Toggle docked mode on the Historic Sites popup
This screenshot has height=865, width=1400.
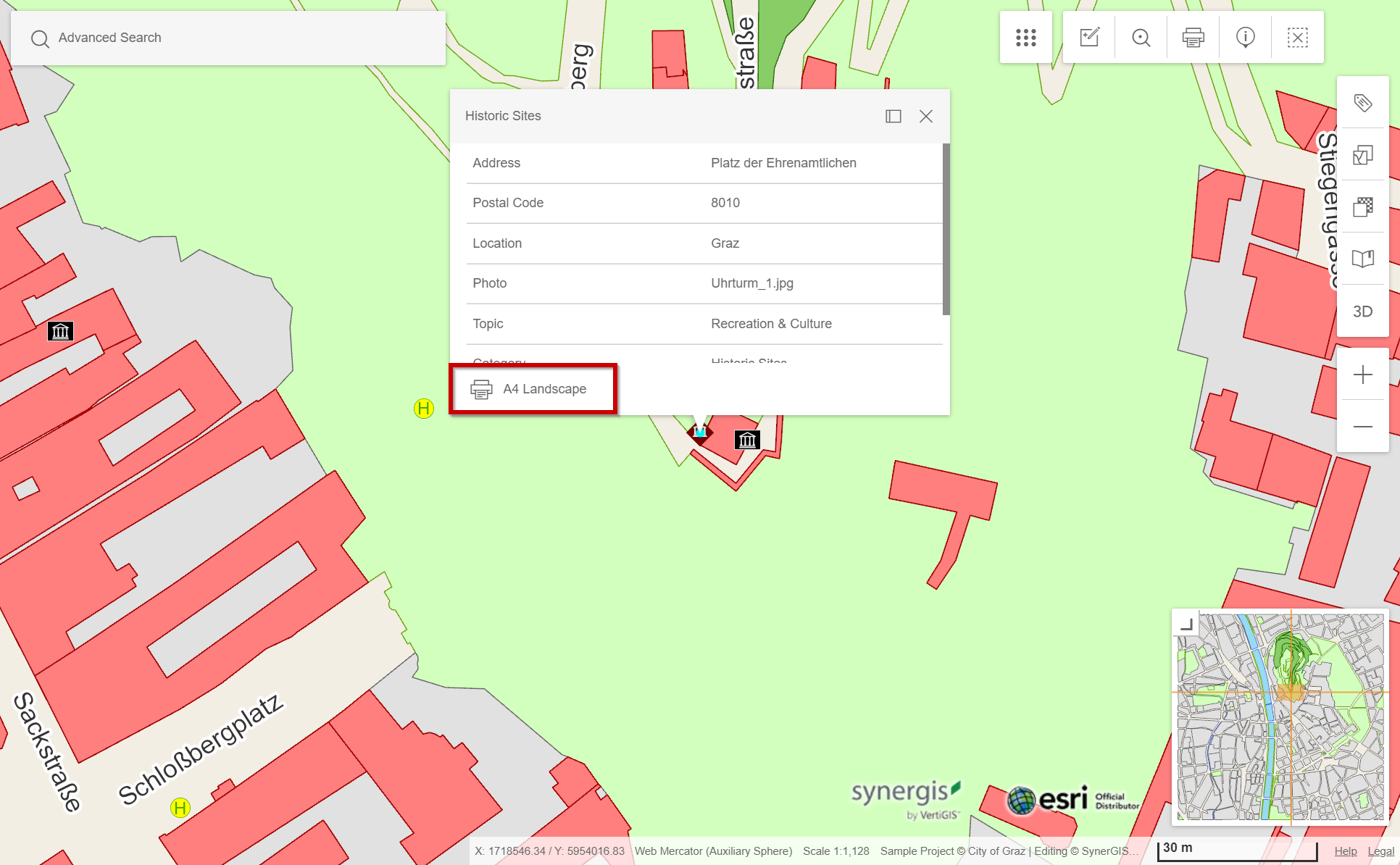click(x=893, y=116)
